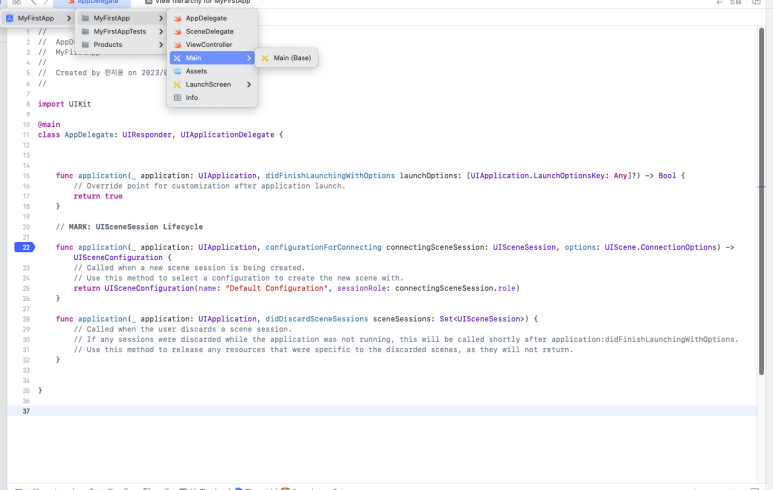The width and height of the screenshot is (773, 490).
Task: Click the 'import' keyword on line 8
Action: tap(51, 104)
